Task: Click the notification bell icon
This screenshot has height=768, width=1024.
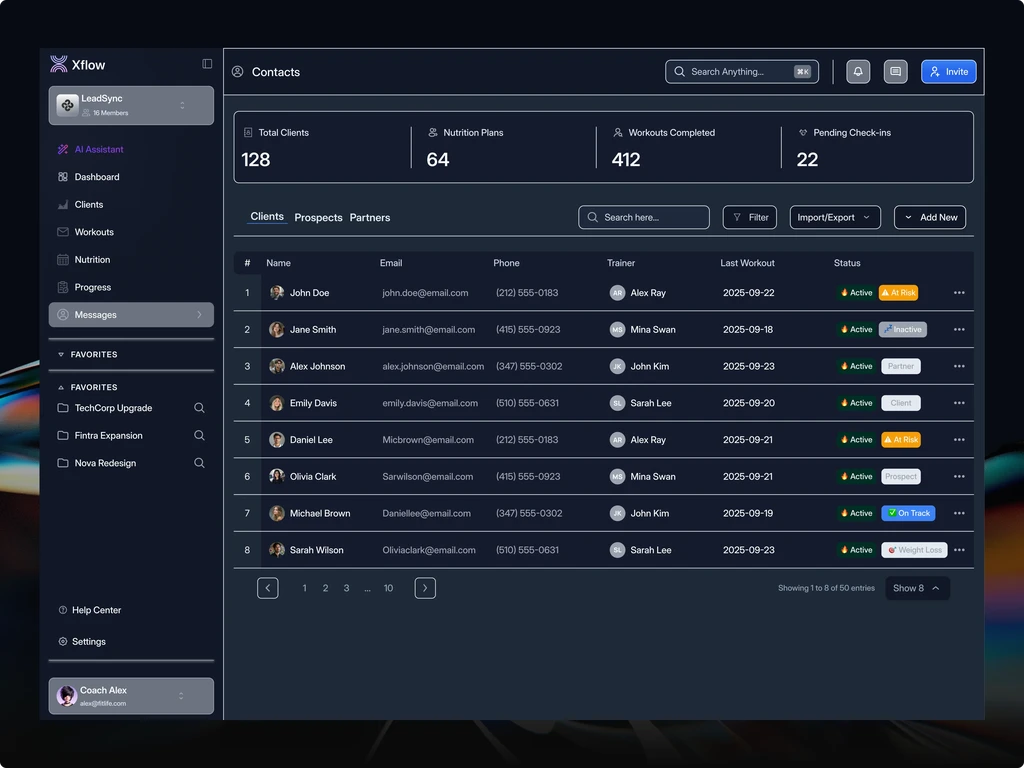Action: click(x=858, y=72)
